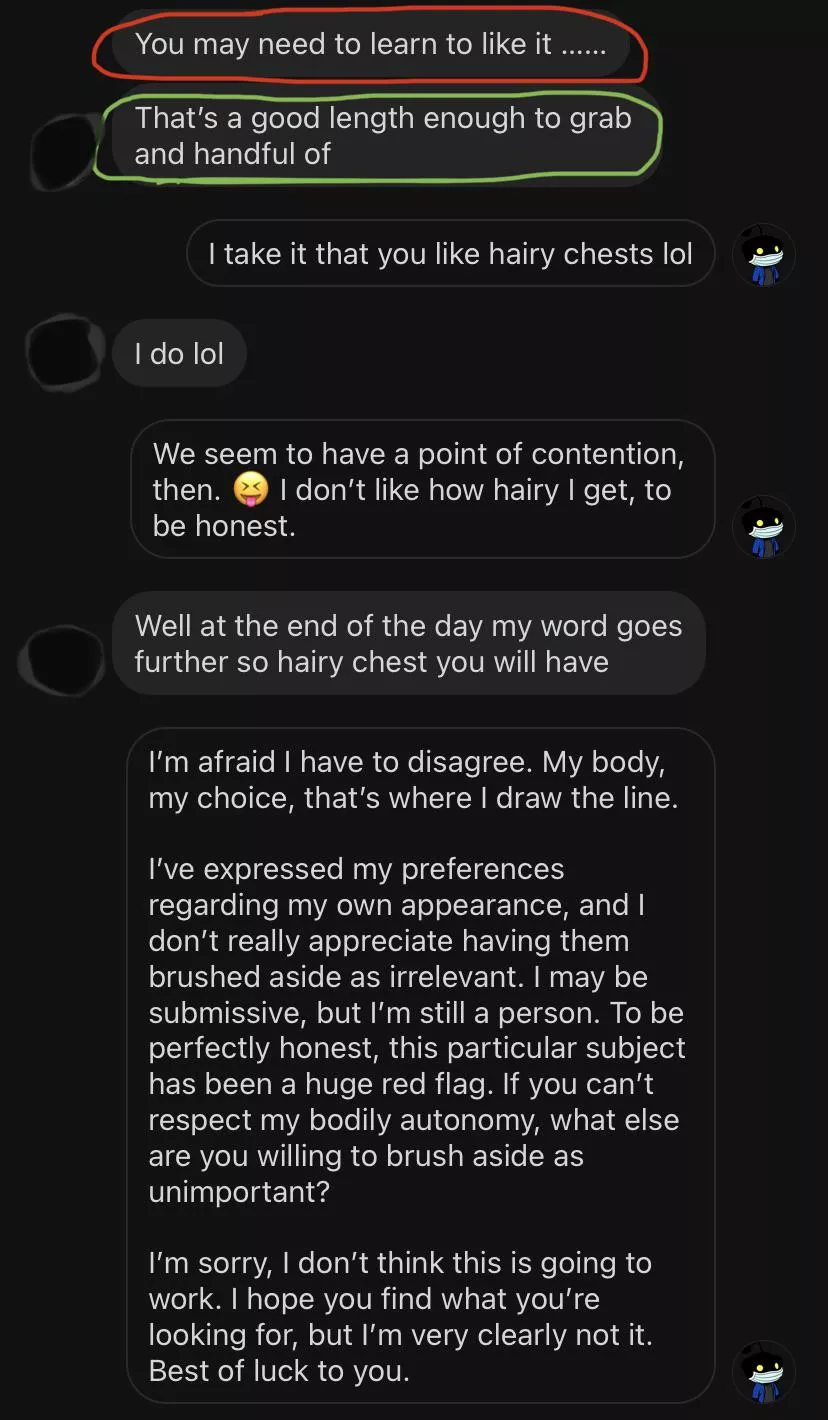Tap the line "I'm sorry, I don't think this is going to"
Viewport: 828px width, 1420px height.
tap(400, 1263)
